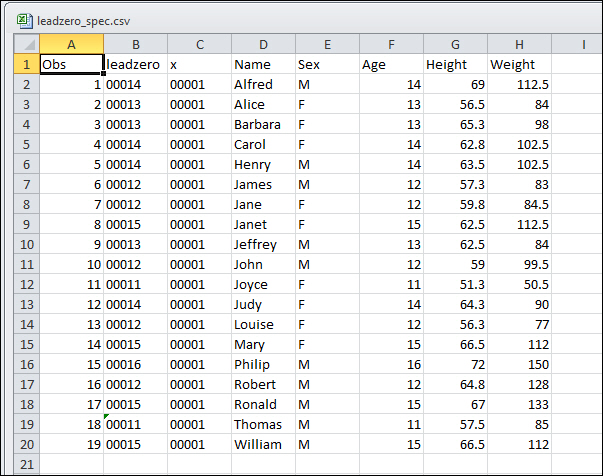Select row 21 header
The width and height of the screenshot is (603, 476).
27,464
